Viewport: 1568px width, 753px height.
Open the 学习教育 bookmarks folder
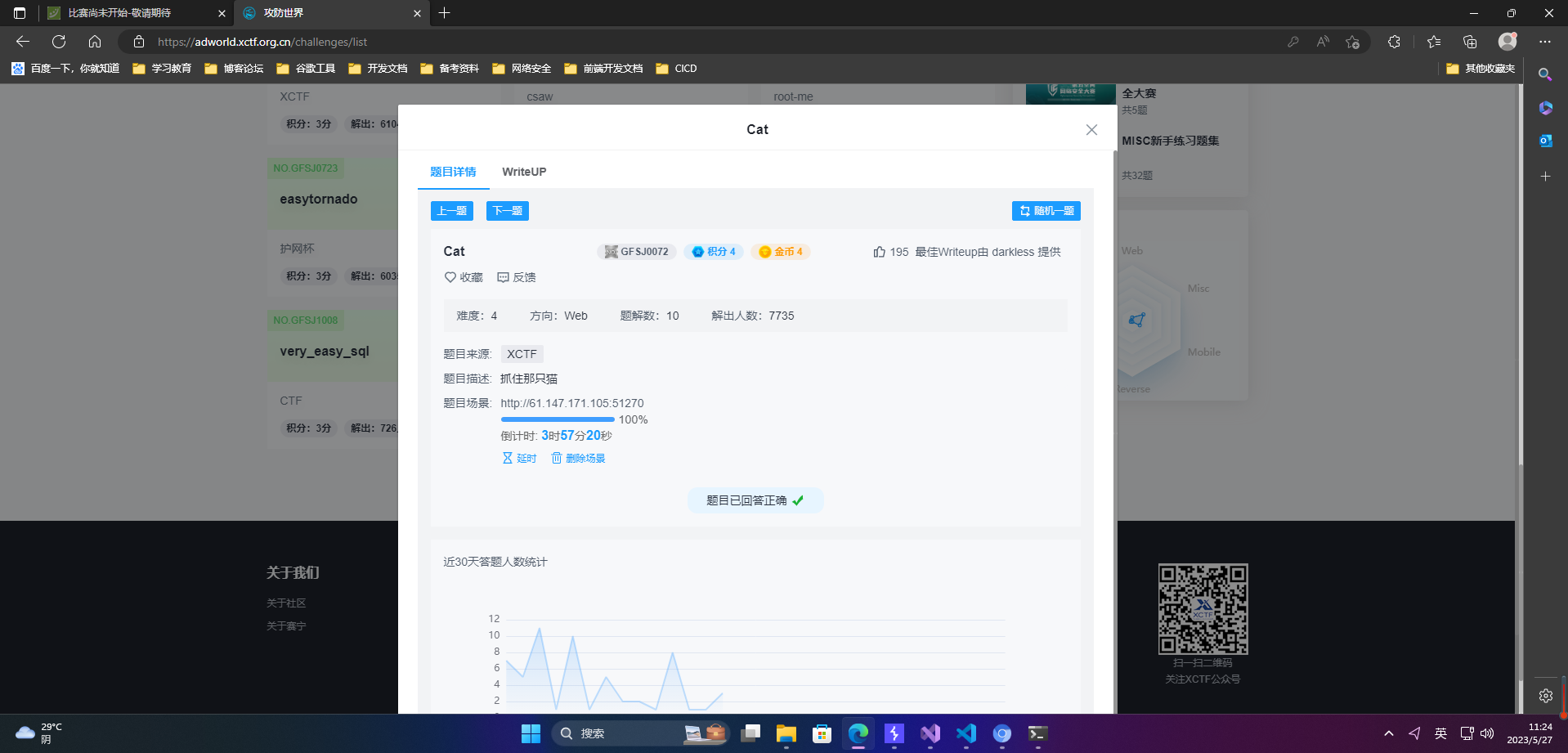162,69
